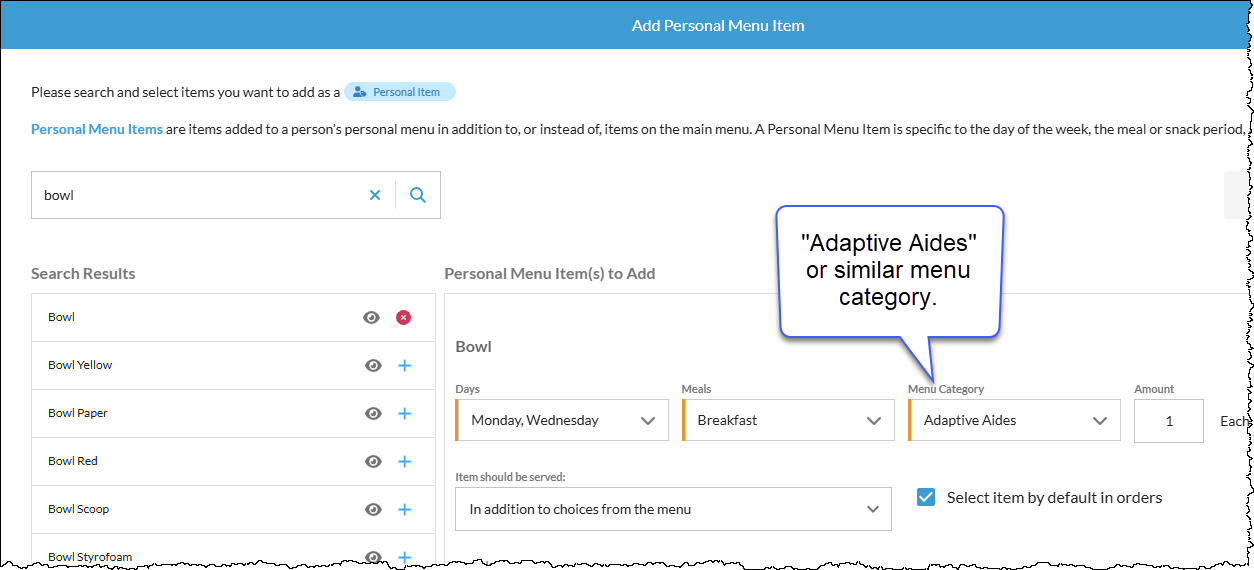Follow the Personal Menu Items link

click(x=96, y=129)
